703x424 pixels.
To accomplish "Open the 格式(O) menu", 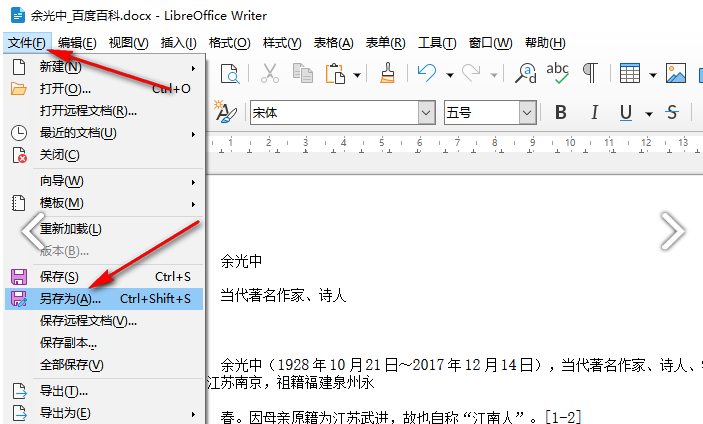I will pyautogui.click(x=230, y=43).
